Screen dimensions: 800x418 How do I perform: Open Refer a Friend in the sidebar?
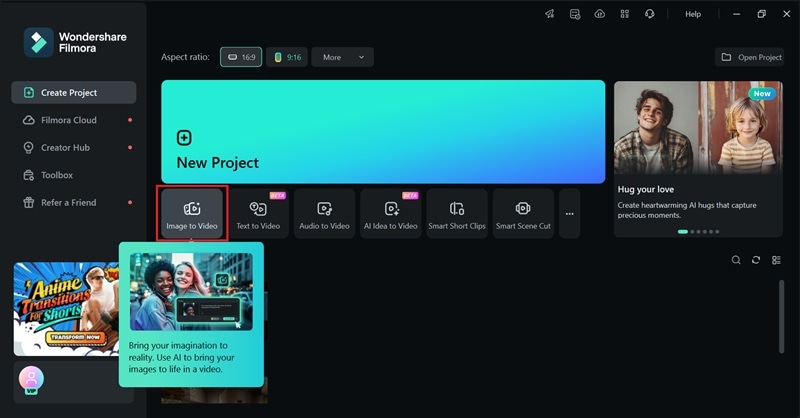coord(74,203)
